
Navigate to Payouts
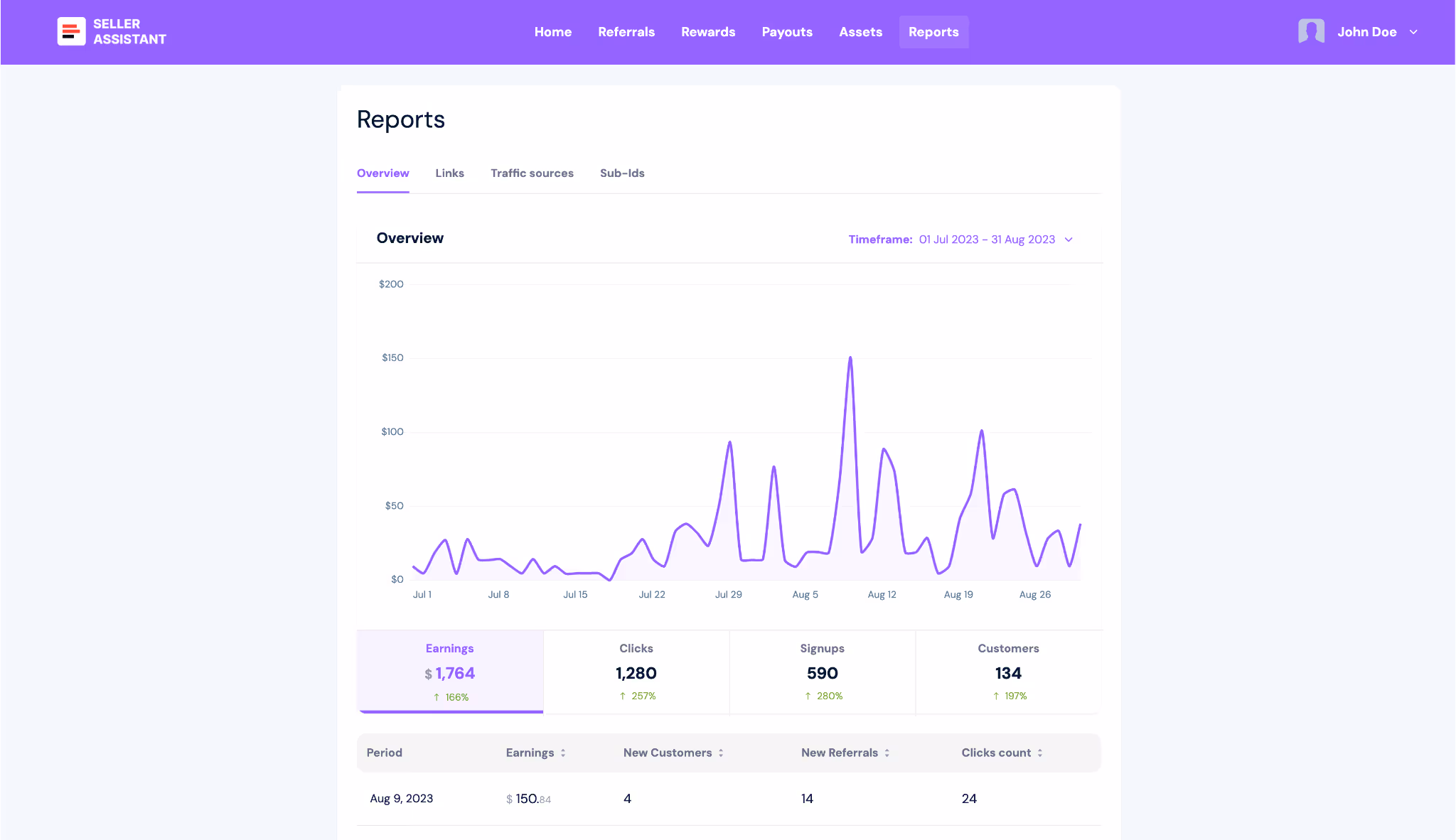click(x=786, y=32)
